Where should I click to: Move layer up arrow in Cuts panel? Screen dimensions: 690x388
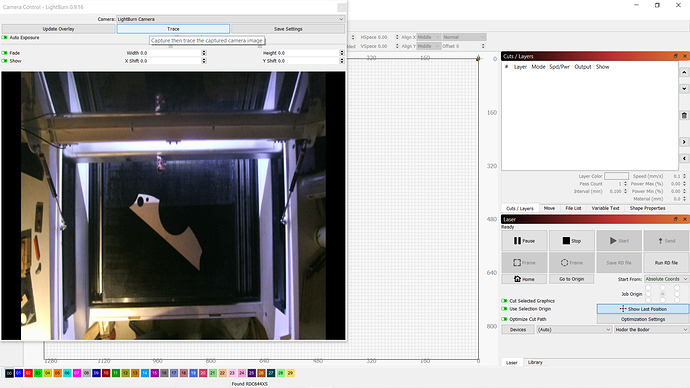click(x=684, y=72)
